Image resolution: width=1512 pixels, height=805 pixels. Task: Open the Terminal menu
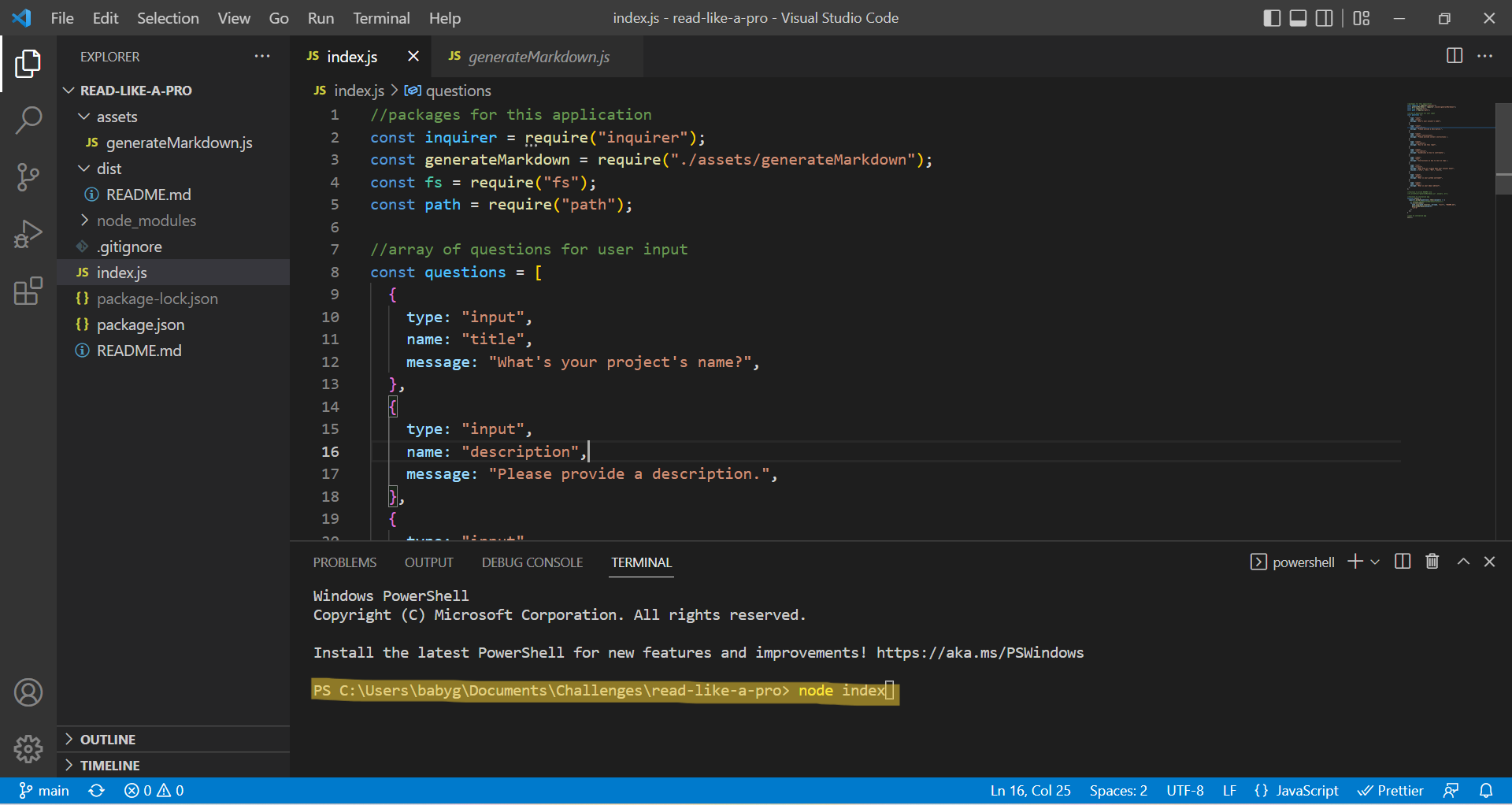click(381, 18)
